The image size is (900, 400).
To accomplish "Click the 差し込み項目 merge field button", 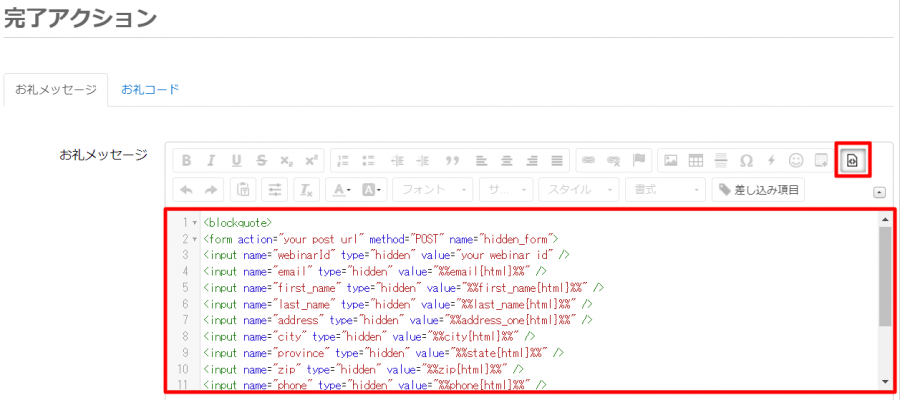I will point(758,190).
